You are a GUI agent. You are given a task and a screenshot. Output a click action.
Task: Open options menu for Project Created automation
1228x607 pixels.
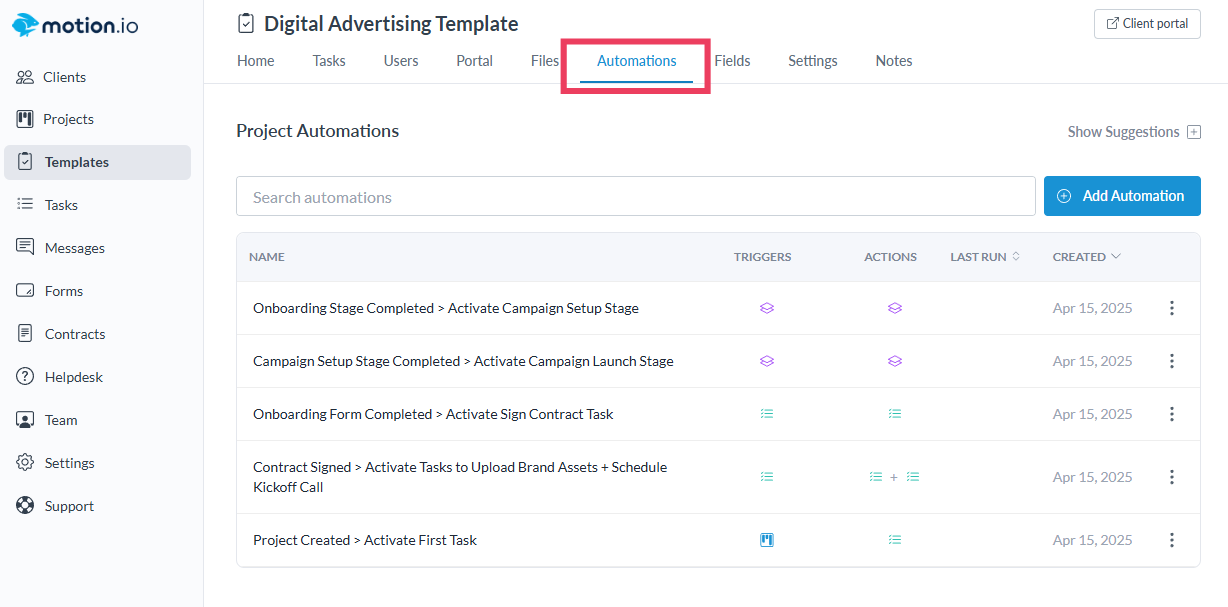(x=1172, y=540)
